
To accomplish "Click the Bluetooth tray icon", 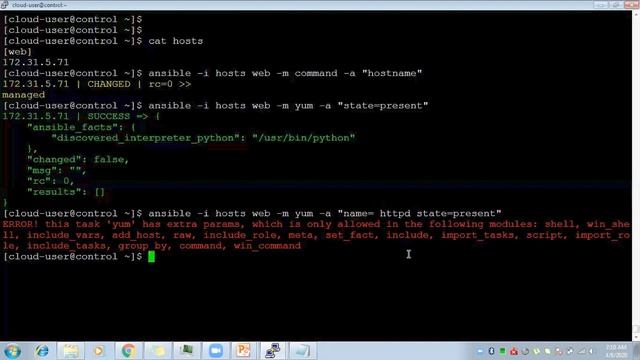I will pos(491,351).
